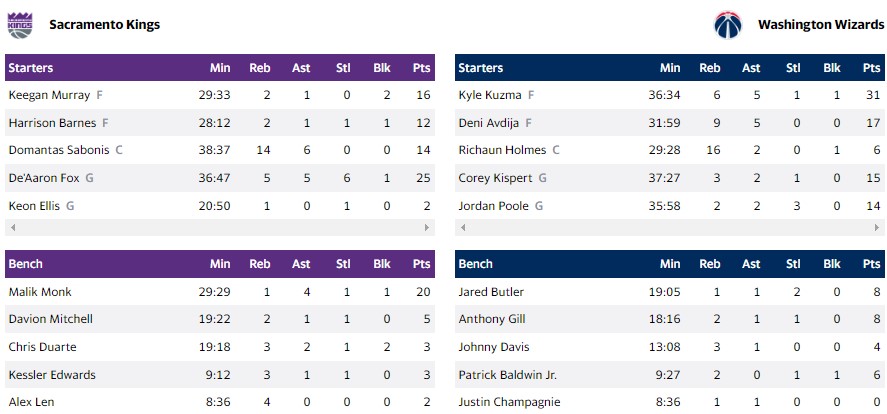The height and width of the screenshot is (414, 887).
Task: Click the Washington Wizards team logo
Action: pyautogui.click(x=727, y=24)
